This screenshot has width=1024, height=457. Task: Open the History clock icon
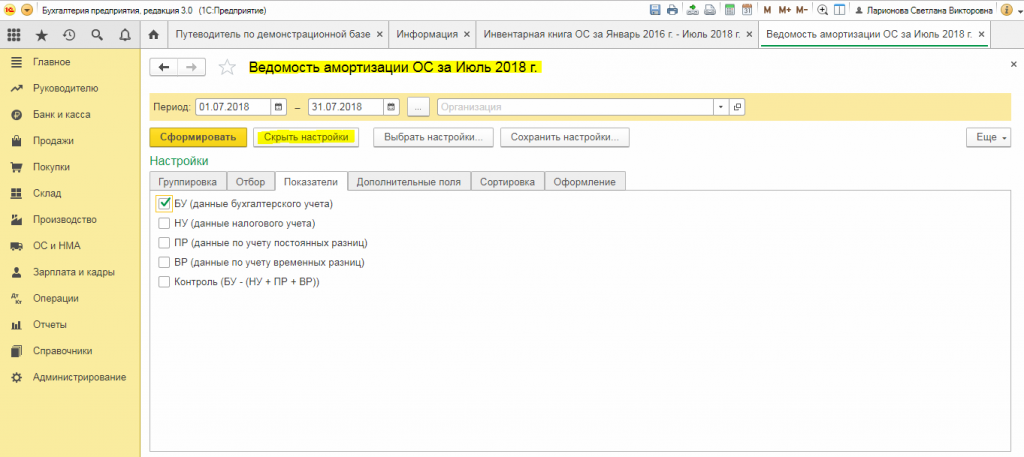[x=69, y=35]
